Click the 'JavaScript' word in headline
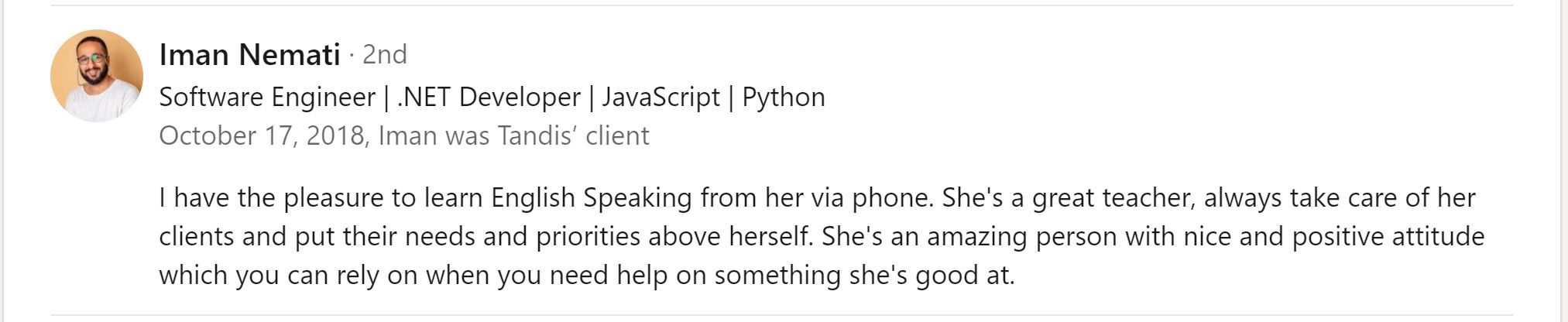The height and width of the screenshot is (322, 1568). point(660,98)
